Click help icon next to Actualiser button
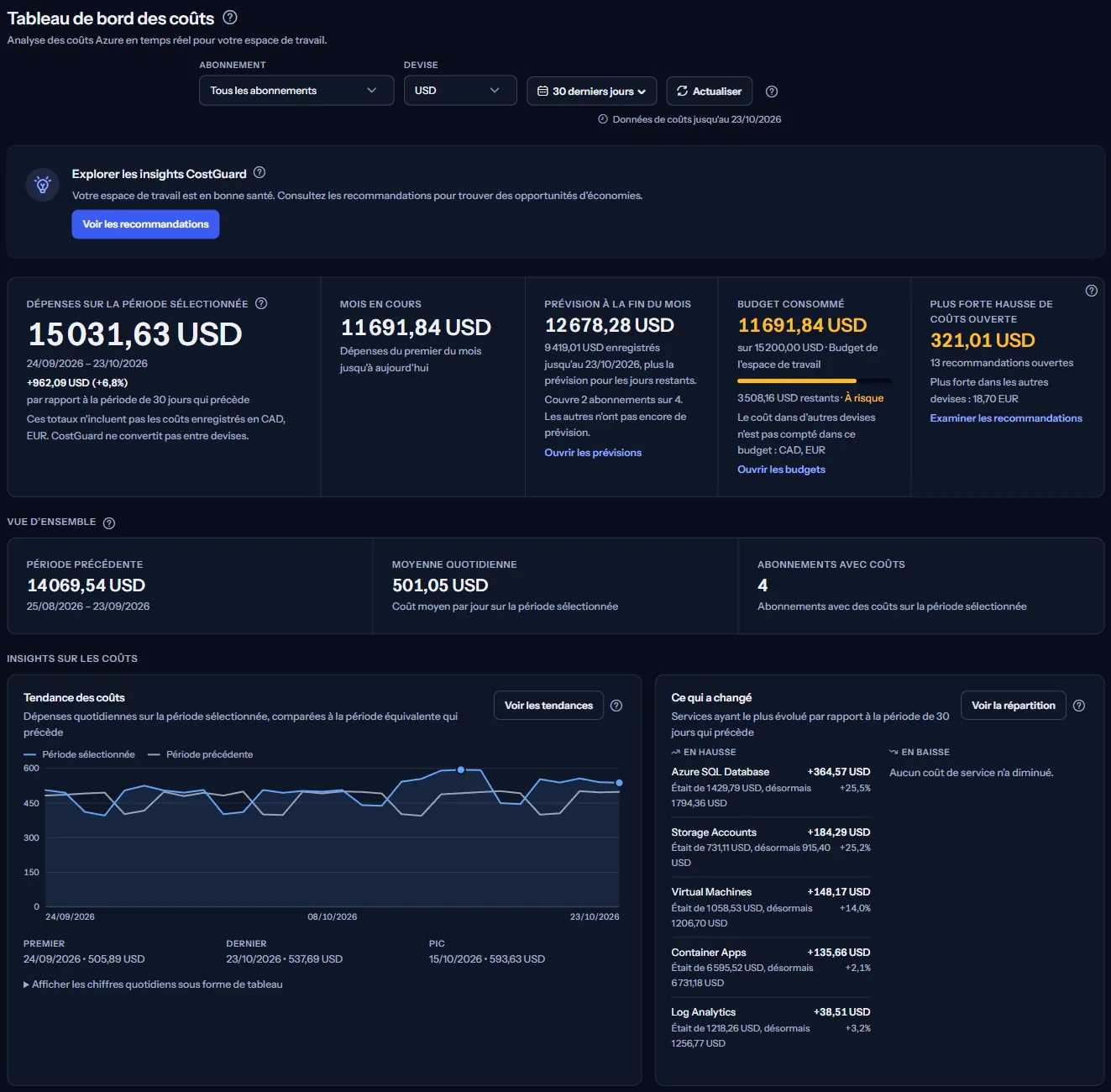 772,92
